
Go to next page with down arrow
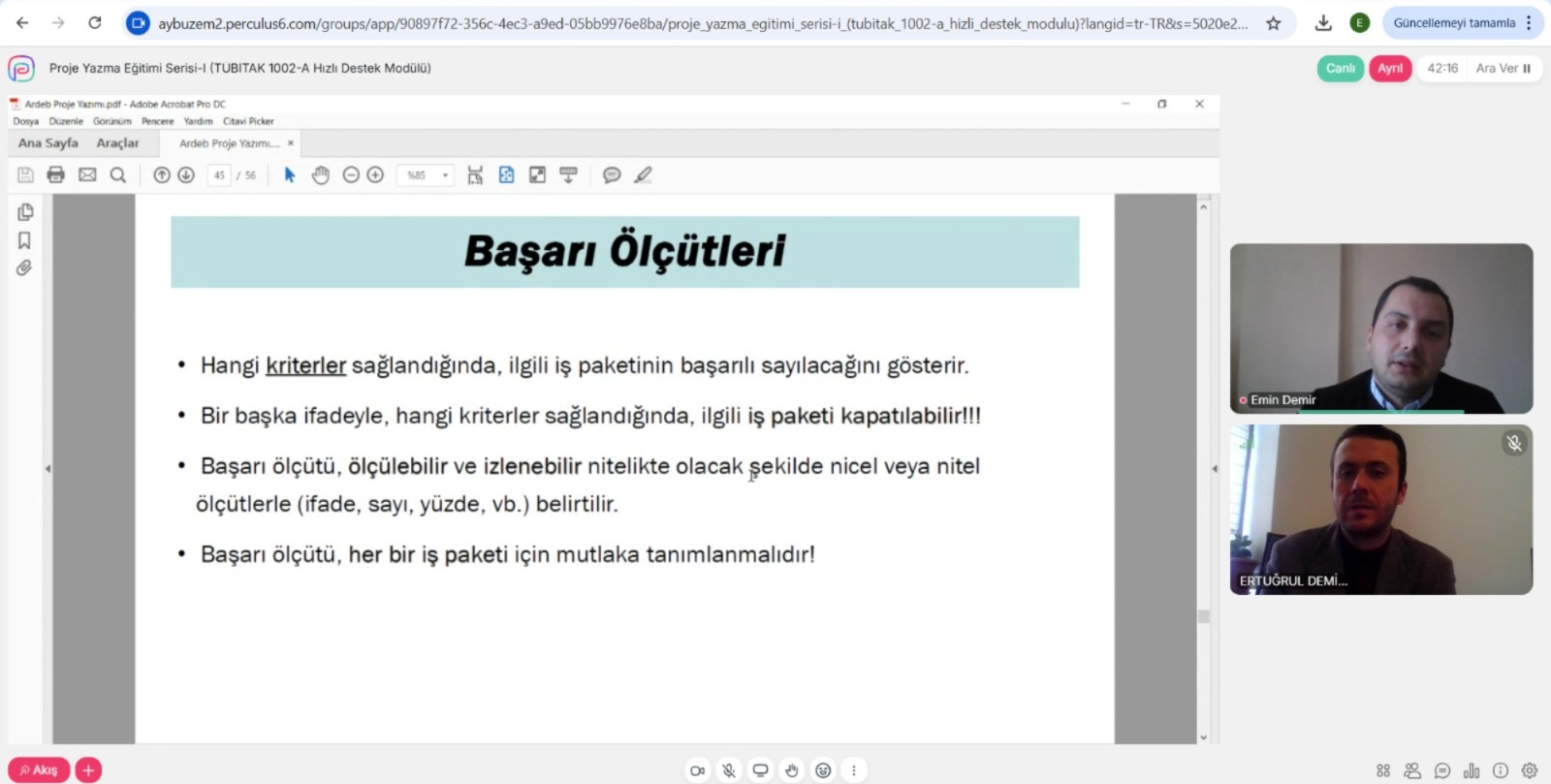(x=186, y=174)
